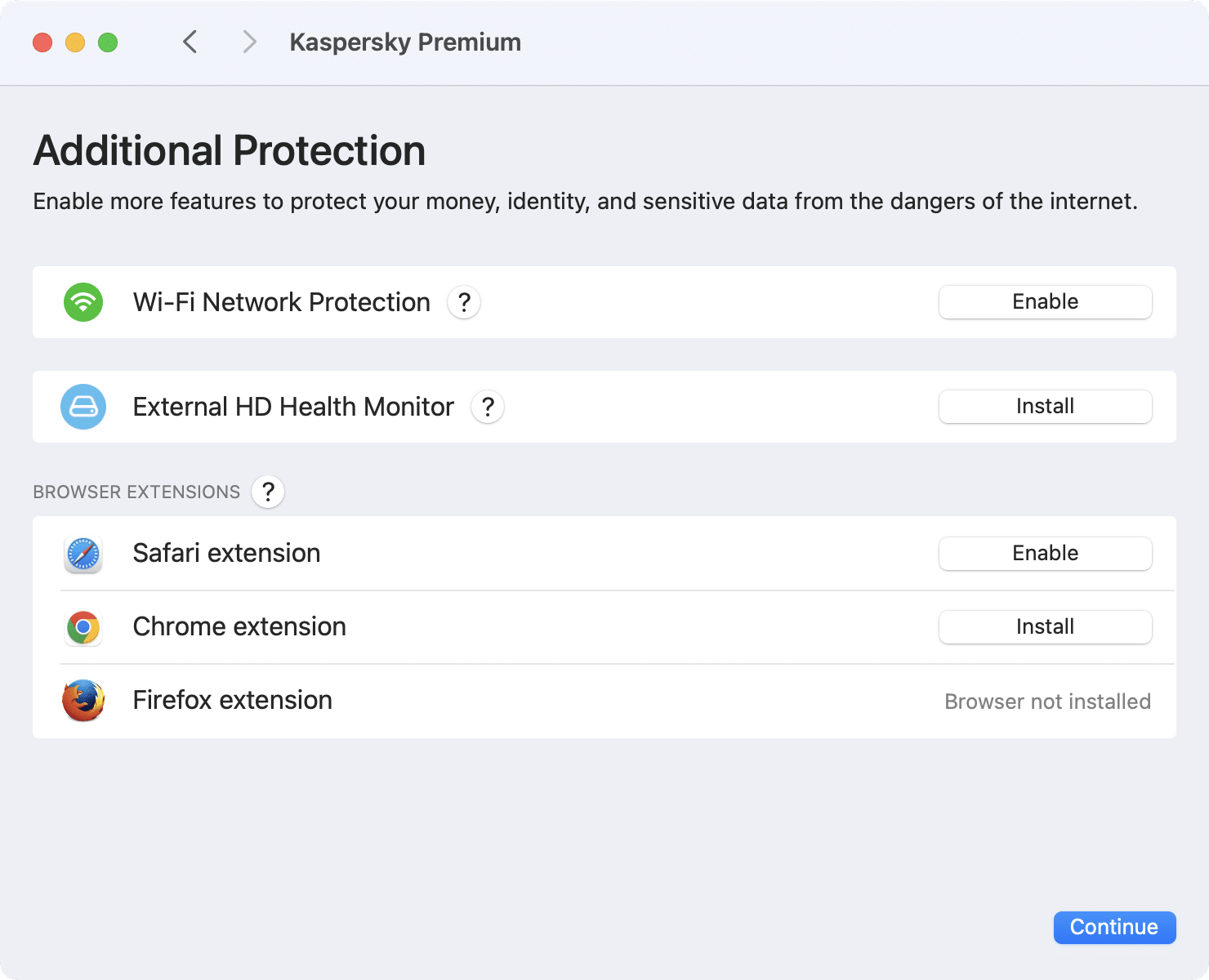Click the Wi-Fi Network Protection icon
The image size is (1209, 980).
click(x=83, y=302)
